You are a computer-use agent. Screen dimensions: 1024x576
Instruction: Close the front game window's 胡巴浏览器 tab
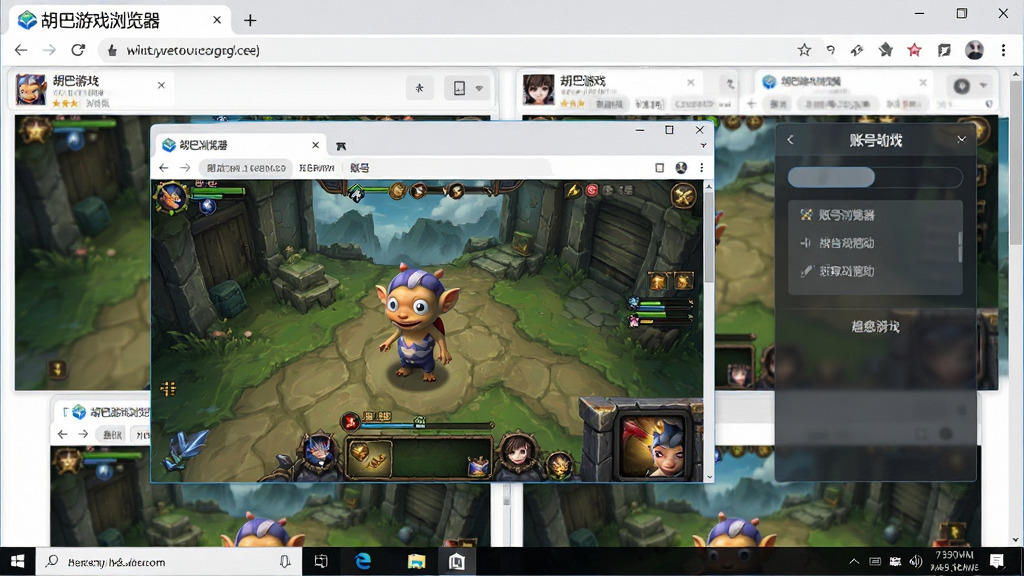pyautogui.click(x=315, y=145)
